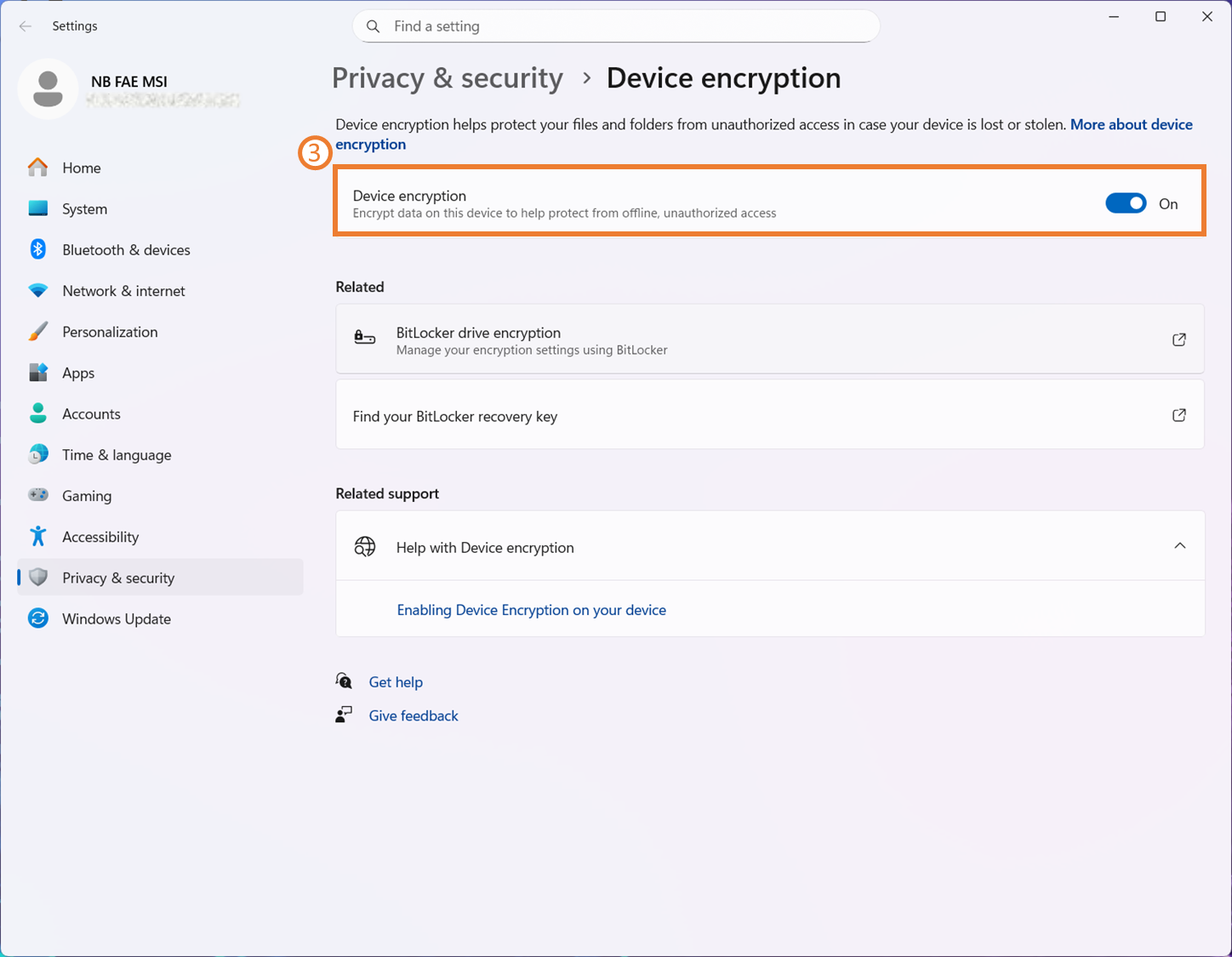Click the Network & internet Wi-Fi icon
The width and height of the screenshot is (1232, 957).
(38, 291)
